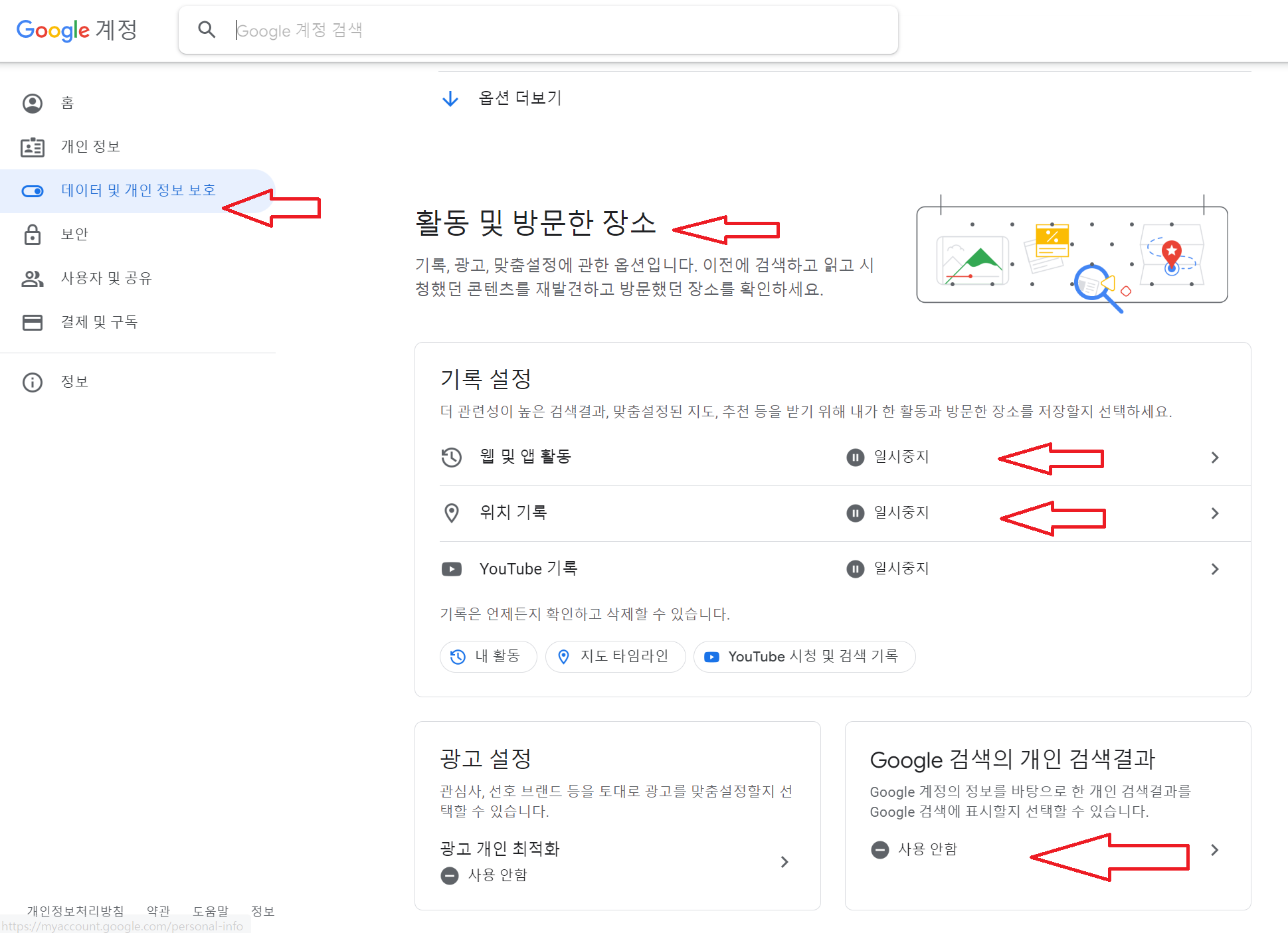This screenshot has width=1288, height=933.
Task: Select the 홈 home icon in sidebar
Action: pos(33,103)
